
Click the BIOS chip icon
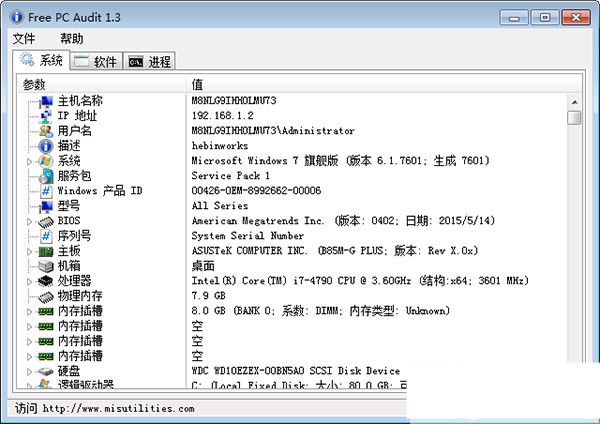[46, 221]
